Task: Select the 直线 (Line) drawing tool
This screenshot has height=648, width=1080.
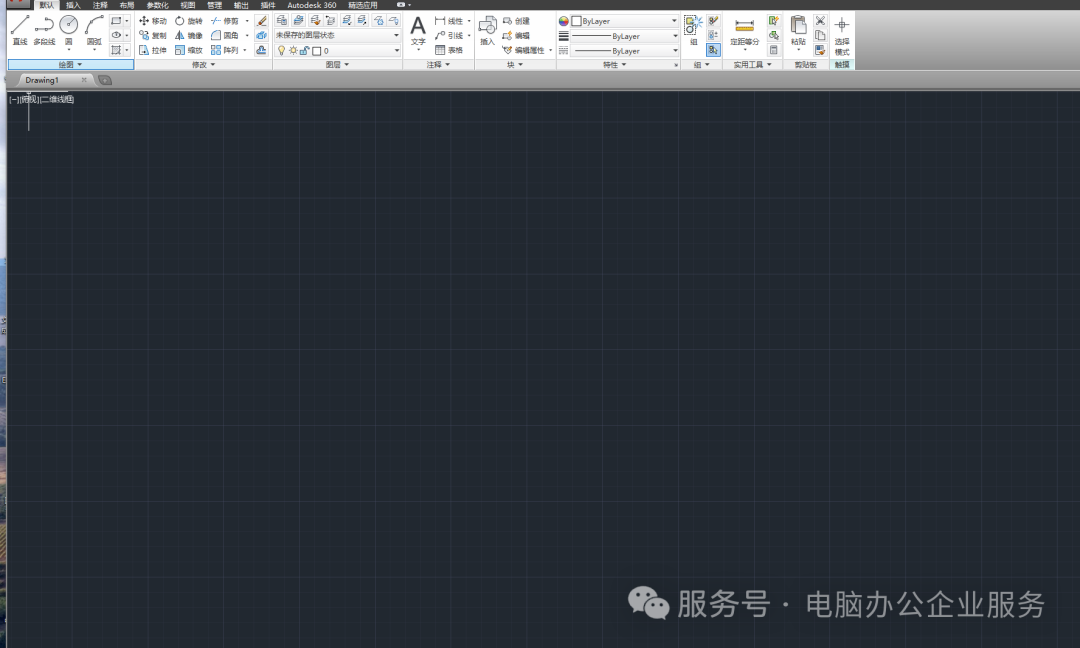Action: tap(20, 29)
